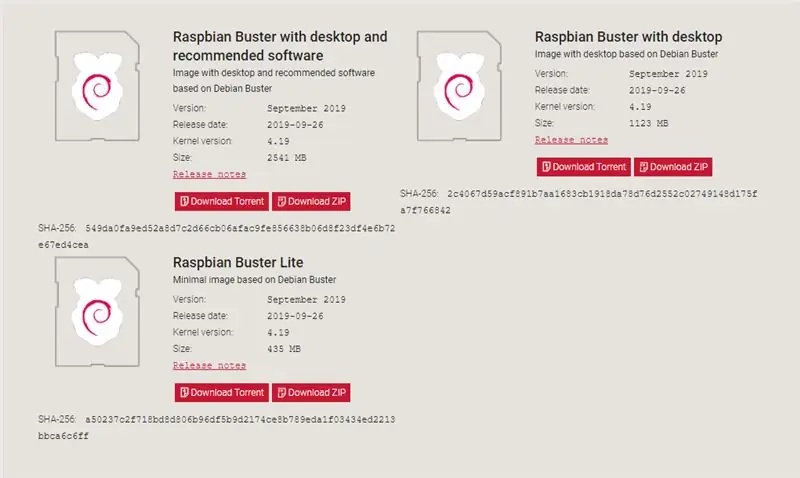Click the SHA-256 hash starting with 2c4067d5
800x478 pixels.
tap(579, 202)
